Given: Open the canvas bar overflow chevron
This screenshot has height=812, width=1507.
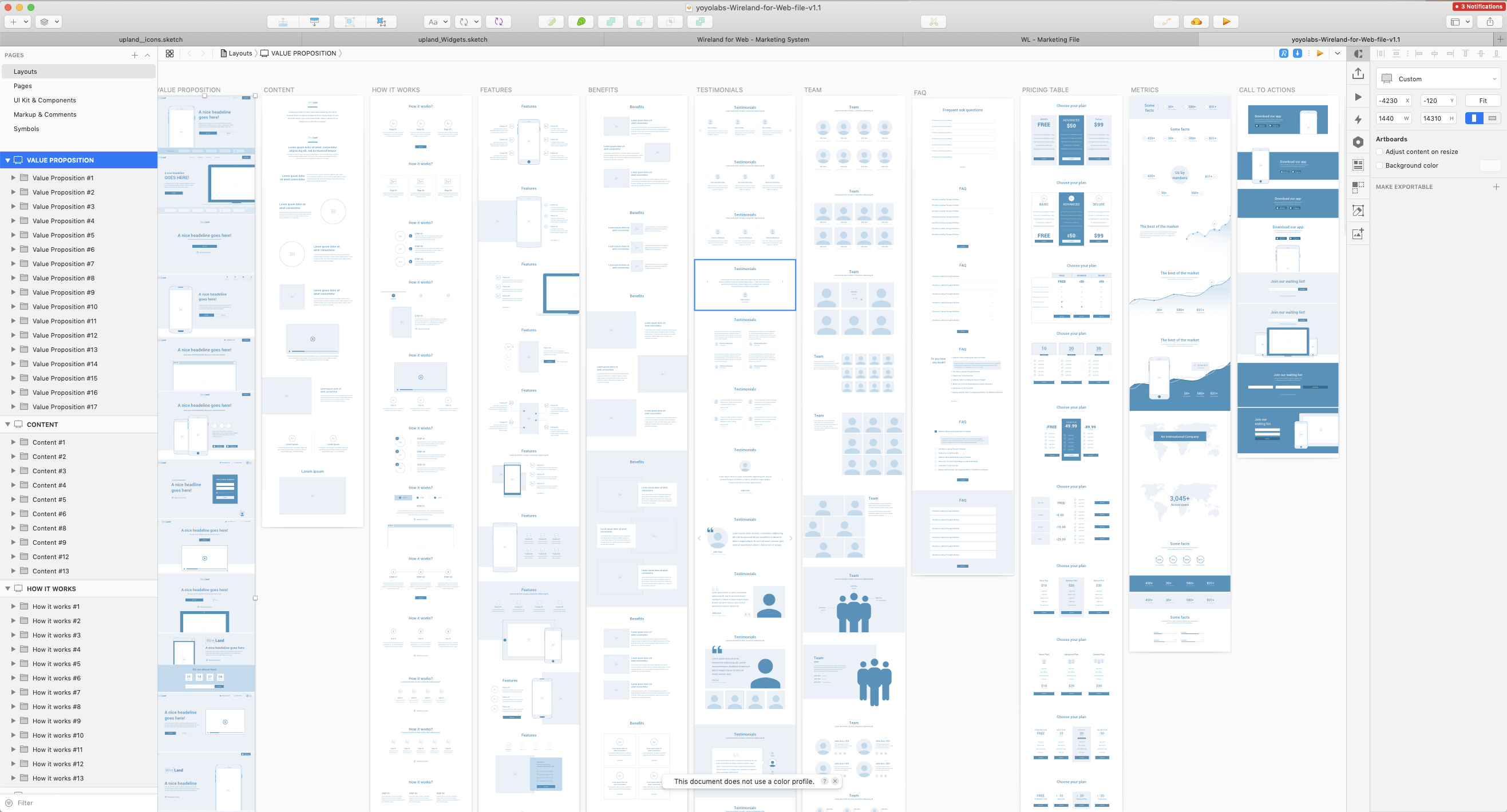Looking at the screenshot, I should (1338, 53).
